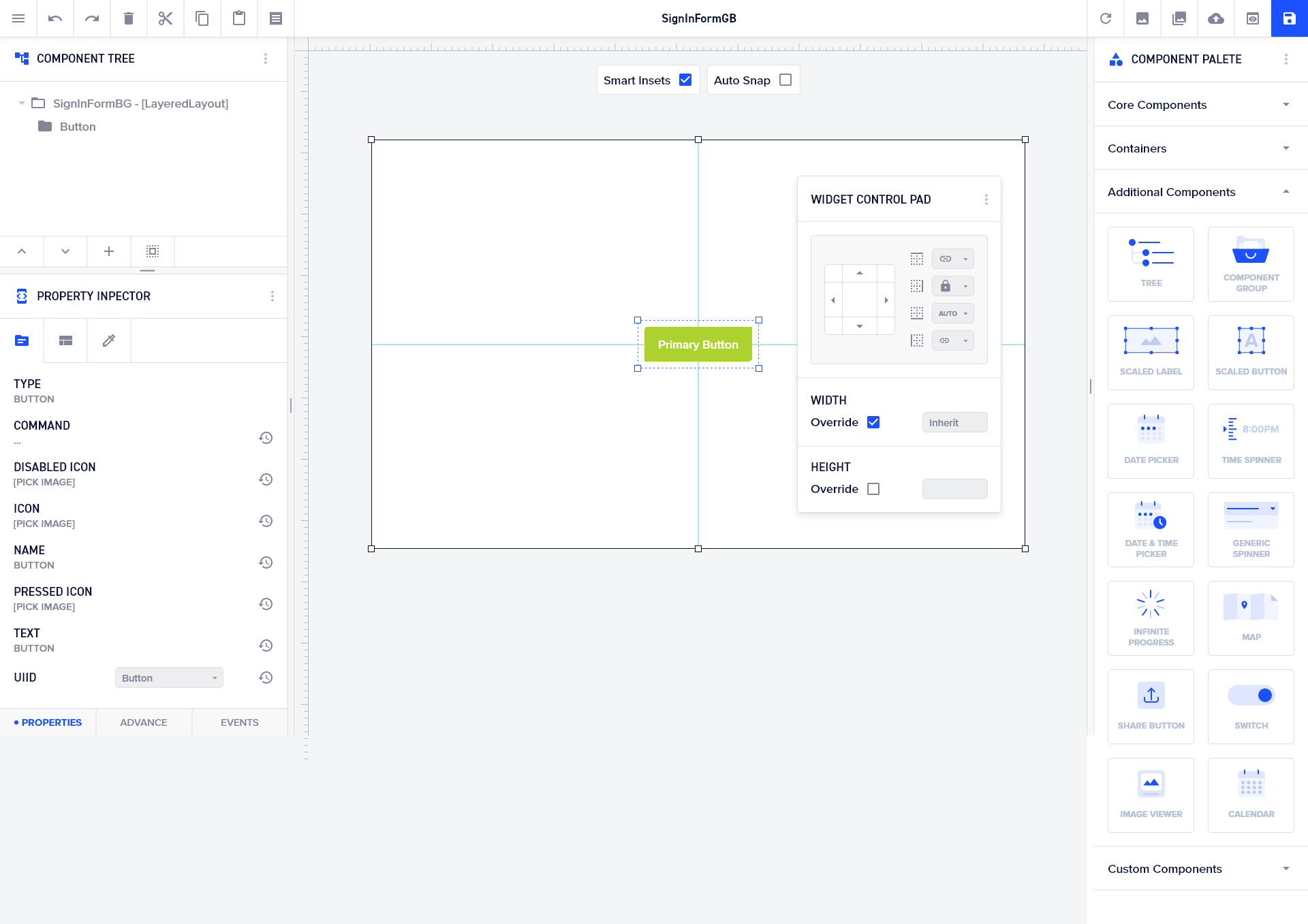Click the Redo icon in the toolbar
This screenshot has height=924, width=1308.
[x=91, y=18]
